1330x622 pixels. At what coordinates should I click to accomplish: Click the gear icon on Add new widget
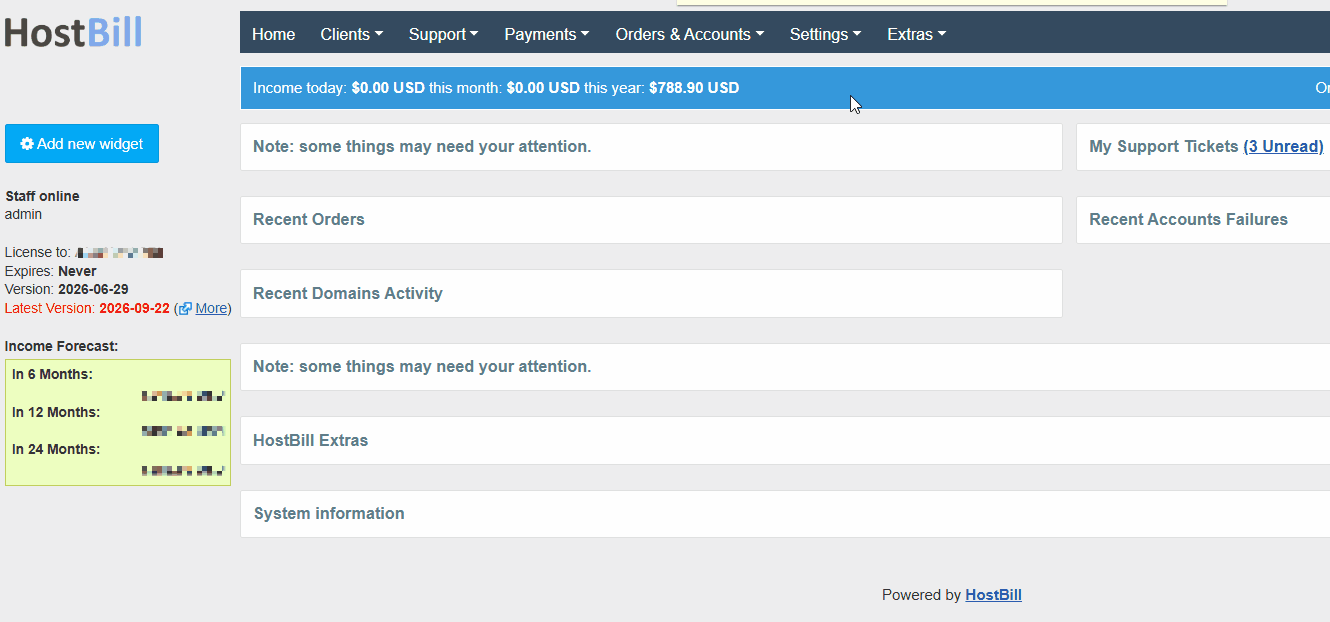pyautogui.click(x=27, y=144)
